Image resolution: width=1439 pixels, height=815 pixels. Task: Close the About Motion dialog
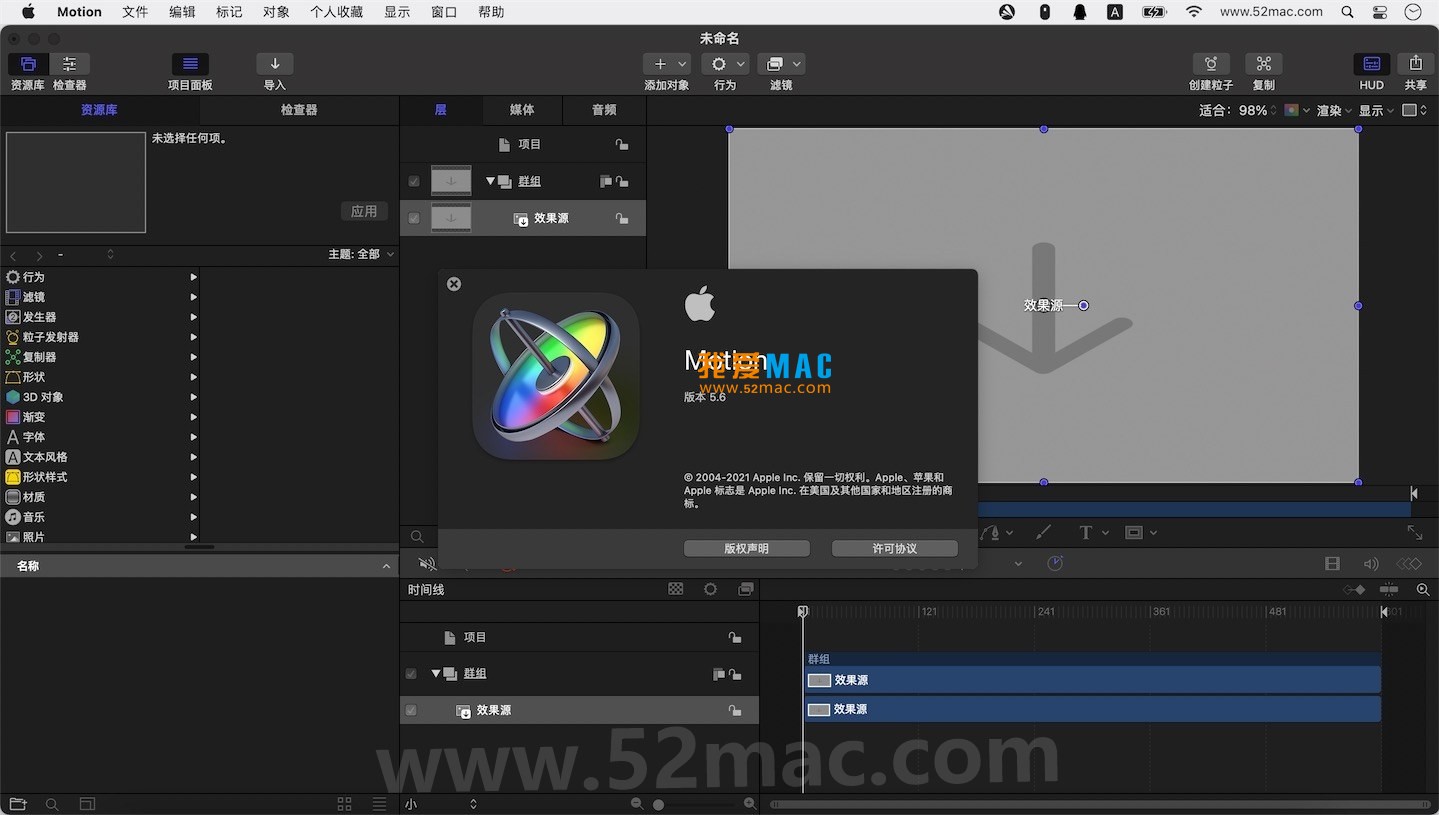point(454,284)
